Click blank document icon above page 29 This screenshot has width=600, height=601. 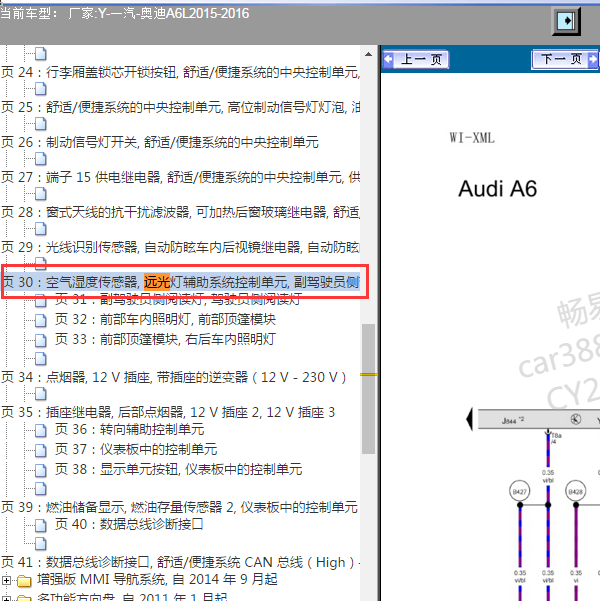tap(40, 229)
